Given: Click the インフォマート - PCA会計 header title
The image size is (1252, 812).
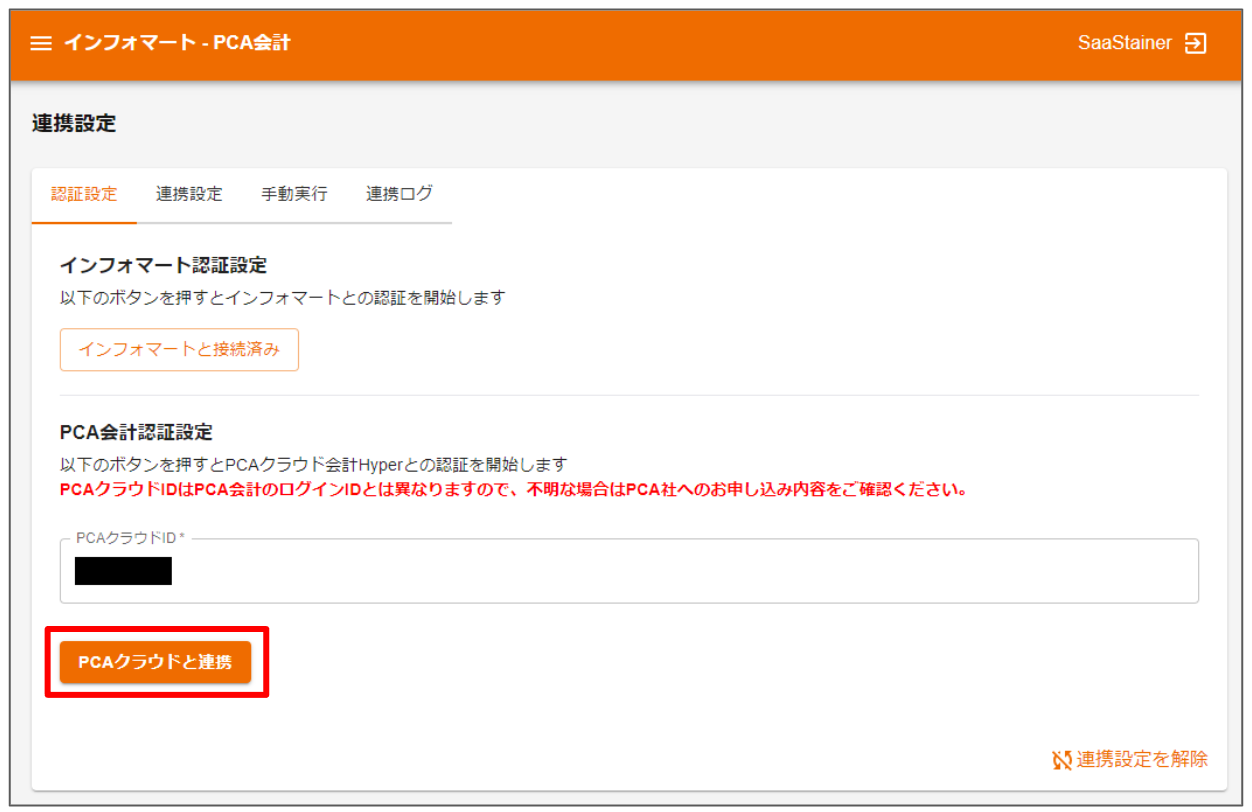Looking at the screenshot, I should (x=177, y=43).
